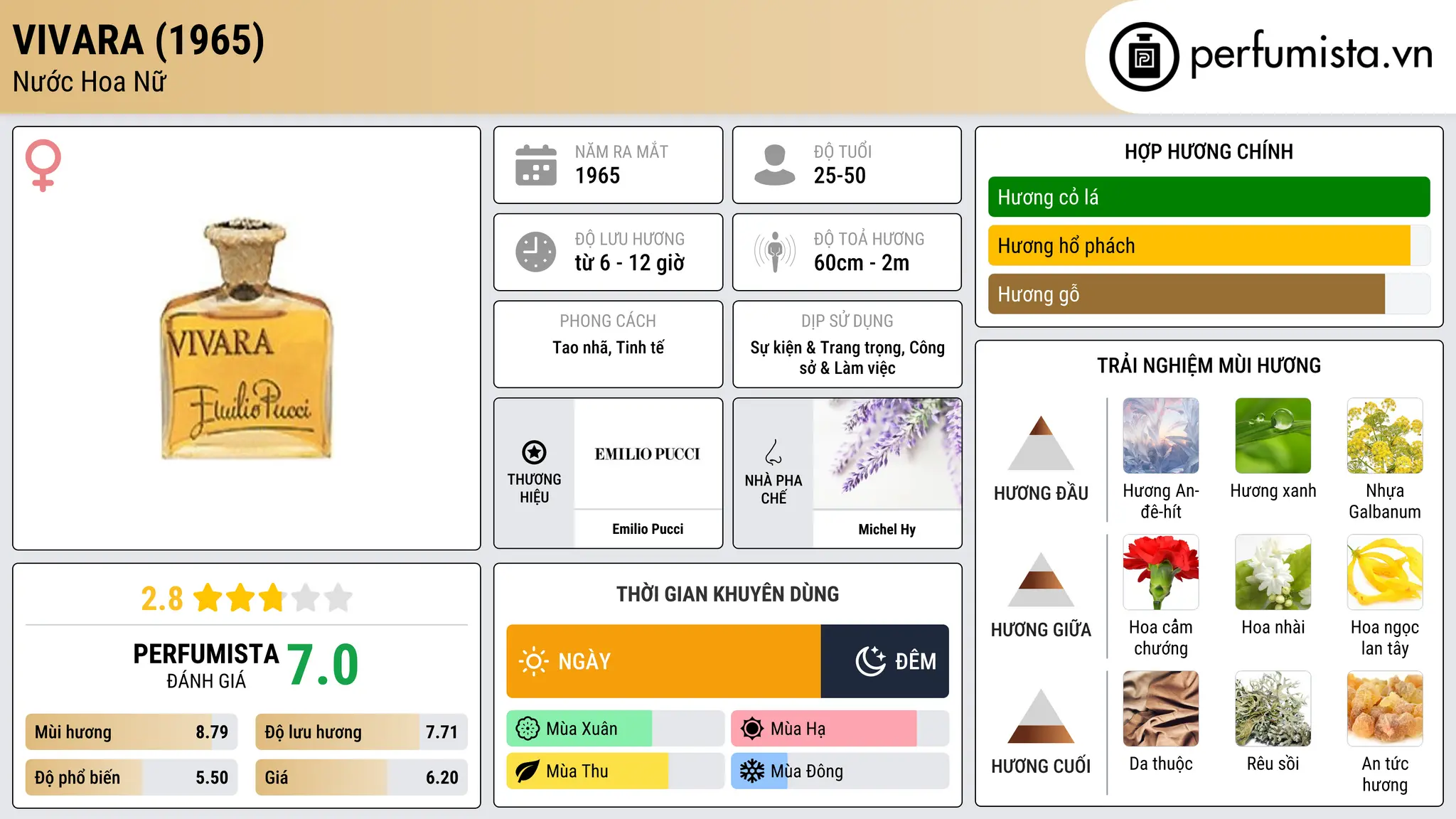Click the star badge icon above Thương hiệu
The image size is (1456, 819).
point(534,452)
